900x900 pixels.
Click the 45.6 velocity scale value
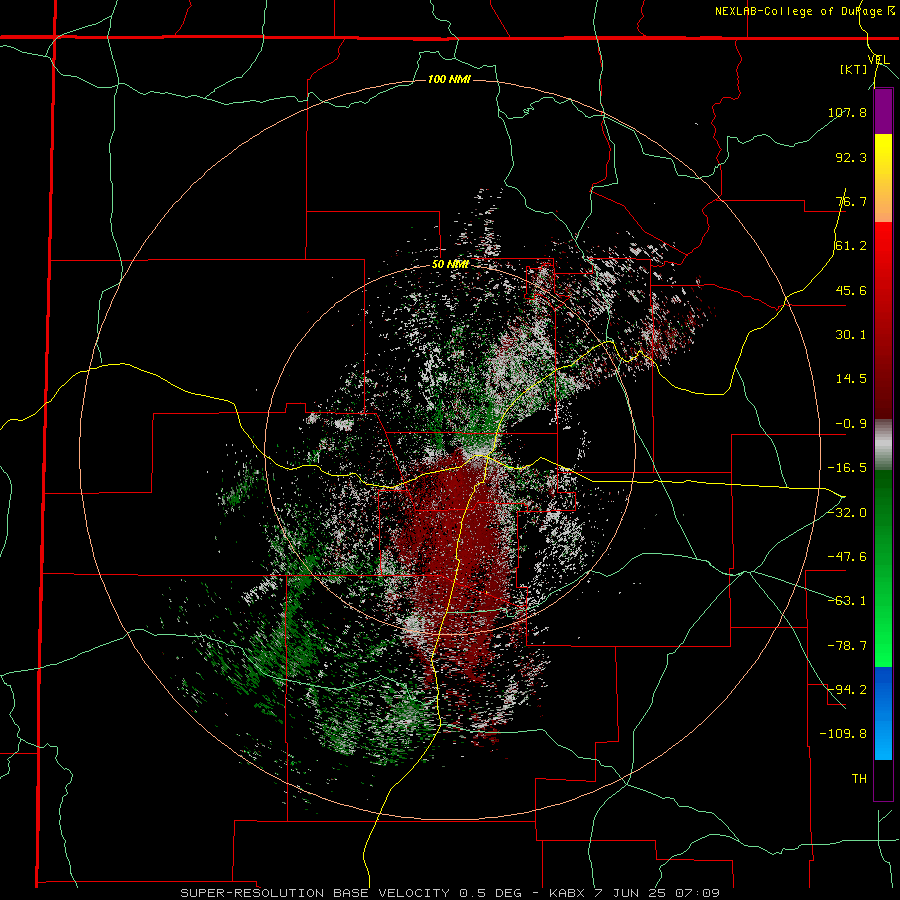[x=851, y=290]
